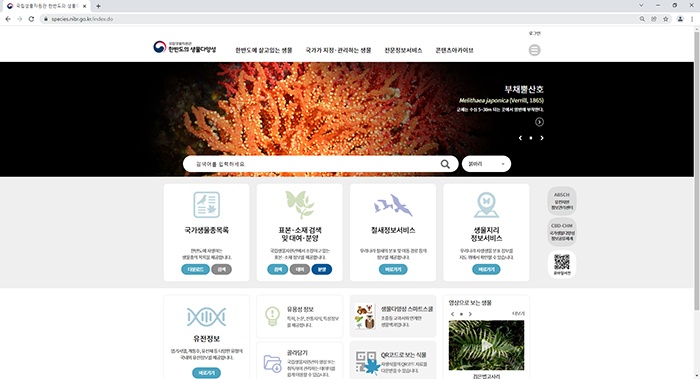Click the browser address bar URL
This screenshot has height=379, width=700.
(x=82, y=19)
